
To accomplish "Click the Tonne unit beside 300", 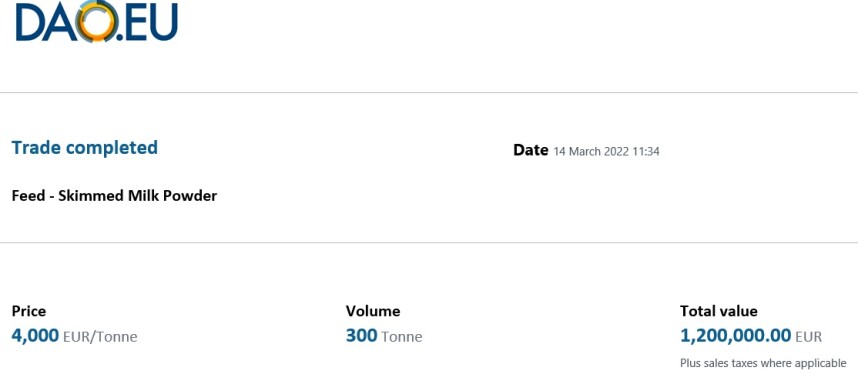I will [x=402, y=336].
